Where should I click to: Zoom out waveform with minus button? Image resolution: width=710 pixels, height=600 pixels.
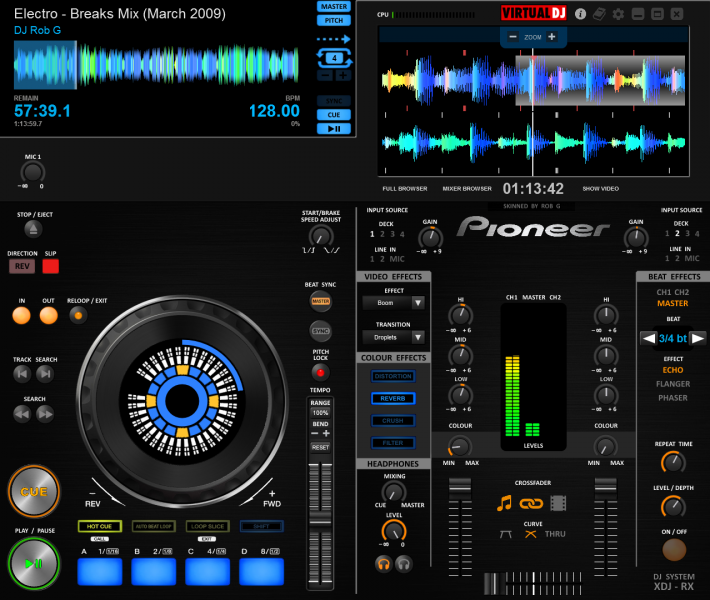(513, 37)
